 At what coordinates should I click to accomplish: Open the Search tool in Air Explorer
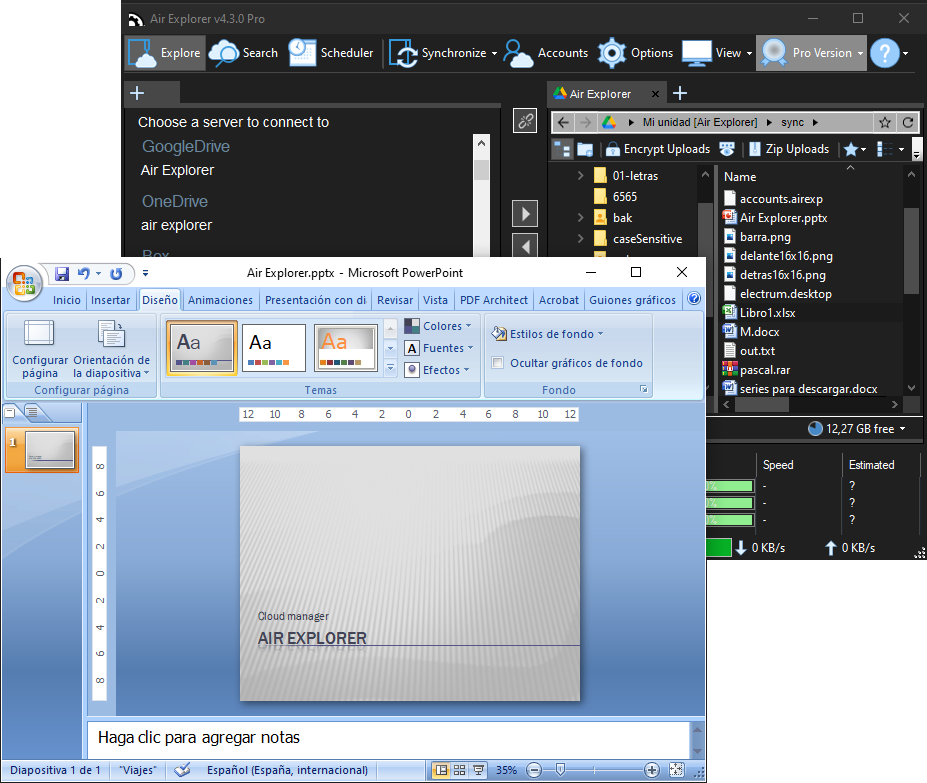(244, 53)
